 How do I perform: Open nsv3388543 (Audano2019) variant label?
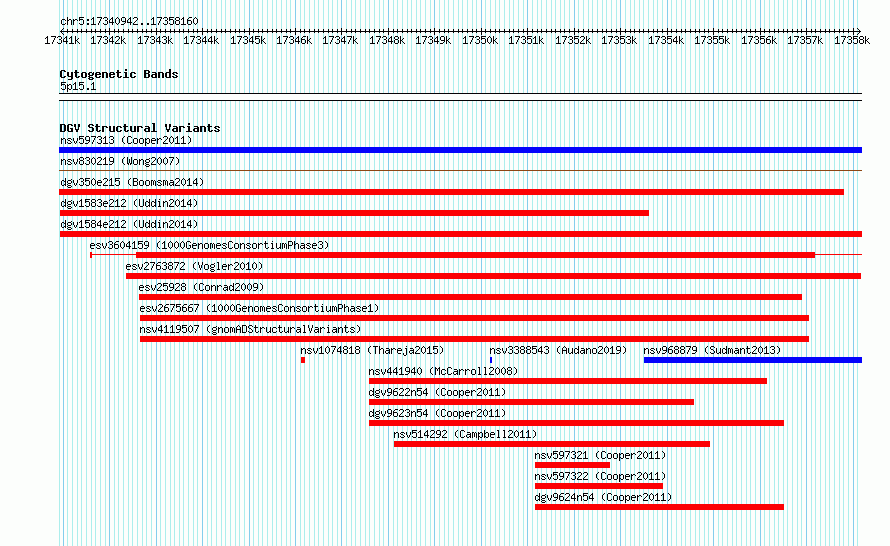tap(558, 350)
